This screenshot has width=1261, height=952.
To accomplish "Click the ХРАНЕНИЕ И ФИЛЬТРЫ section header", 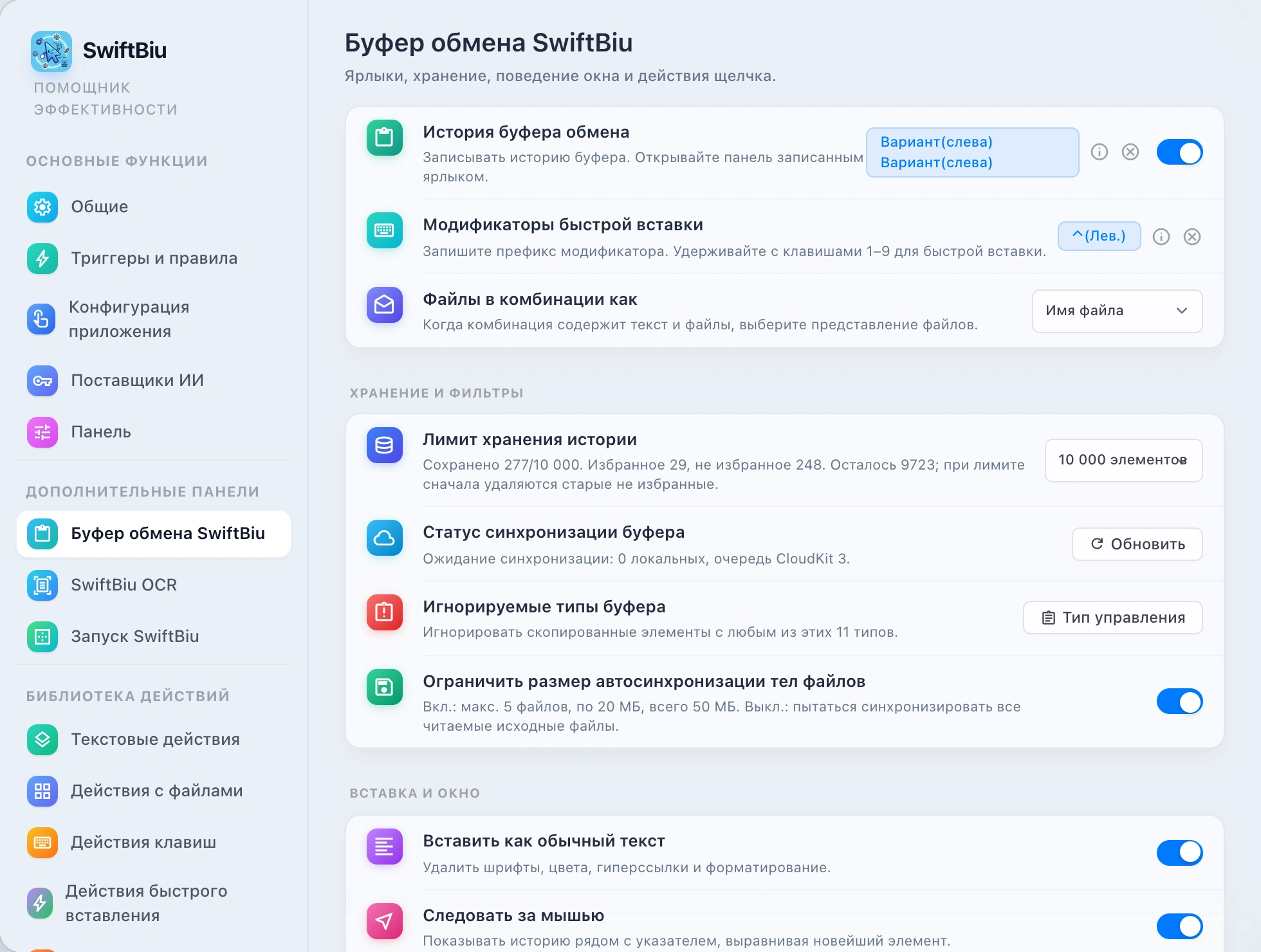I will pyautogui.click(x=437, y=393).
